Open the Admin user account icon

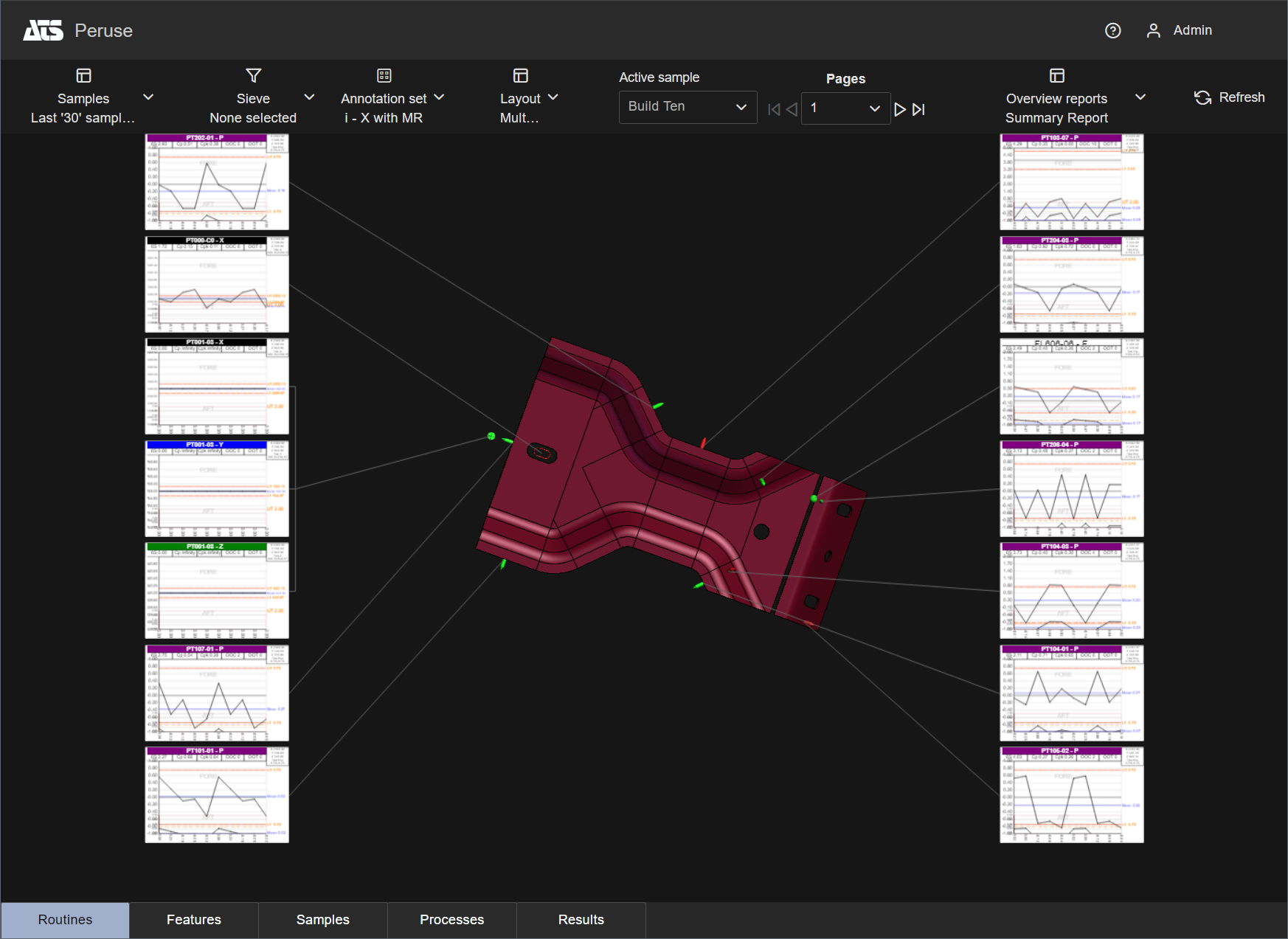(1153, 30)
